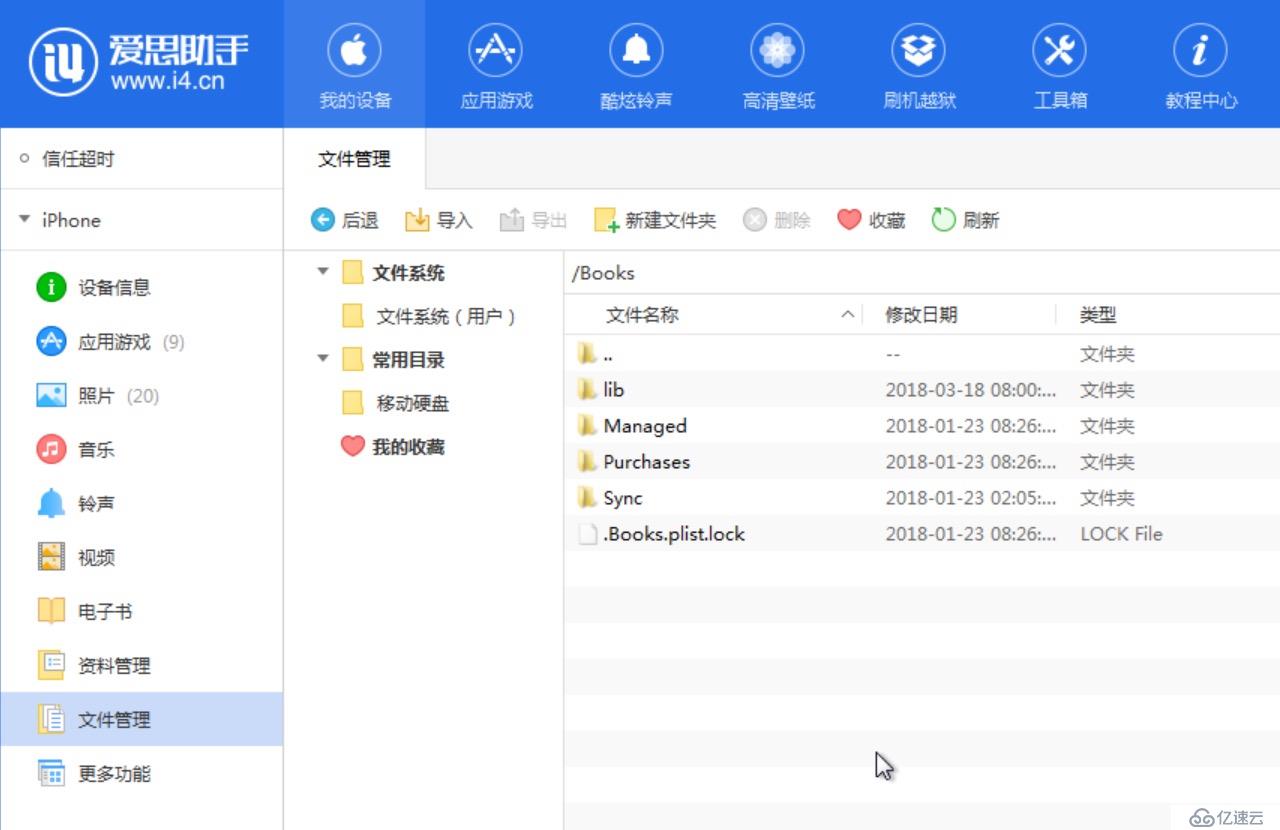1280x830 pixels.
Task: Open the 我的设备 top navigation tab
Action: pyautogui.click(x=355, y=66)
